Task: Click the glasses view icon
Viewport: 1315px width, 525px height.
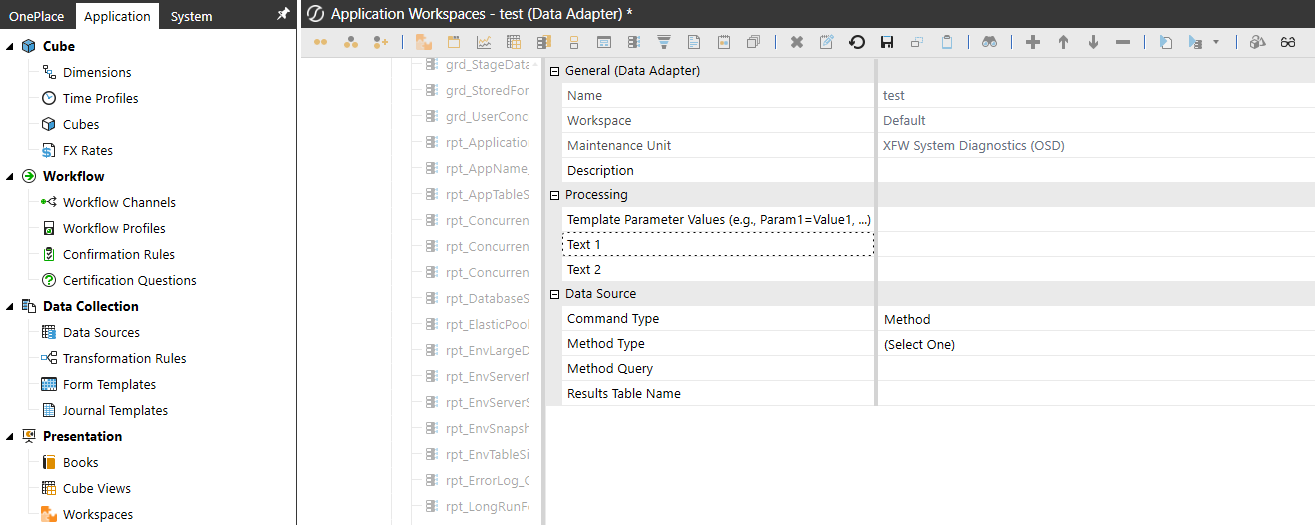Action: pyautogui.click(x=1288, y=42)
